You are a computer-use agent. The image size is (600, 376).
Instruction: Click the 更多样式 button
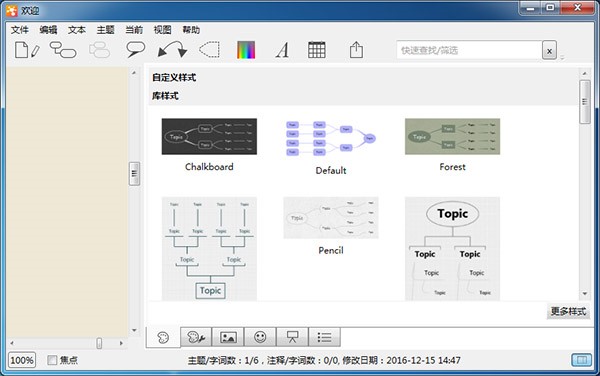click(568, 311)
